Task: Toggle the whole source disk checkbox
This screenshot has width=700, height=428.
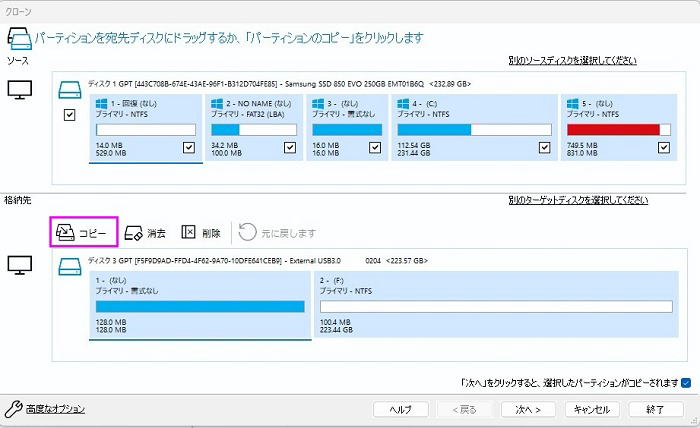Action: (70, 115)
